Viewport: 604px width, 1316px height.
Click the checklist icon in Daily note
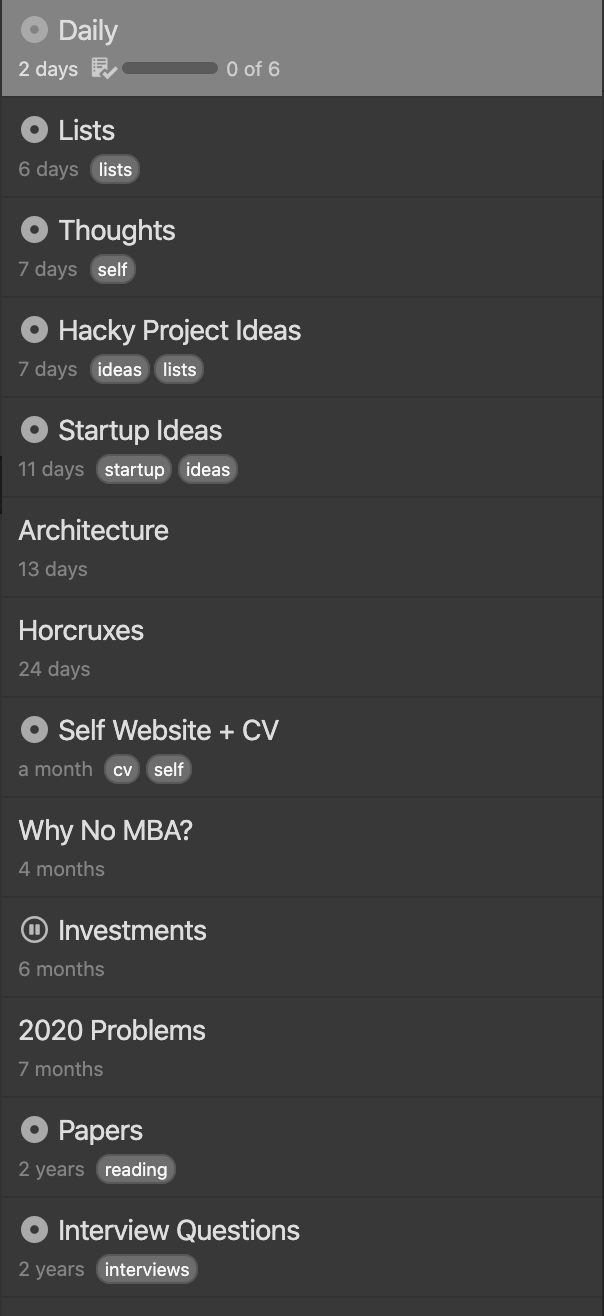(103, 69)
